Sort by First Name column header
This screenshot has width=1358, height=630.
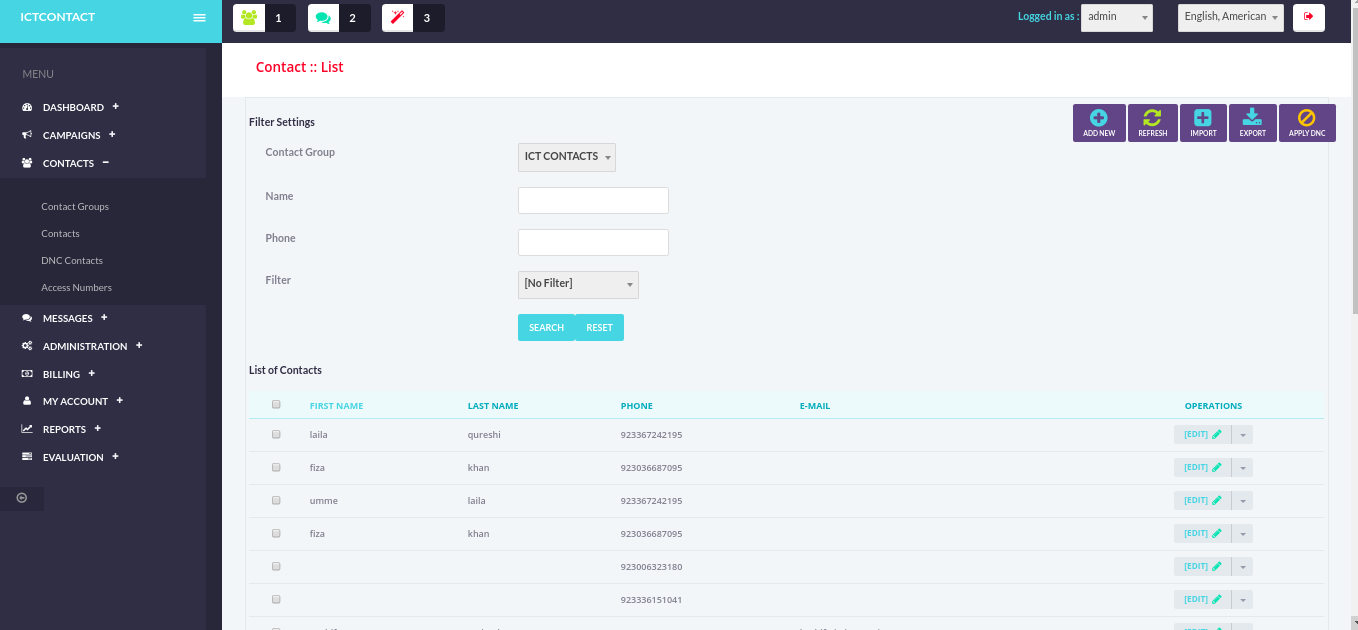[336, 406]
